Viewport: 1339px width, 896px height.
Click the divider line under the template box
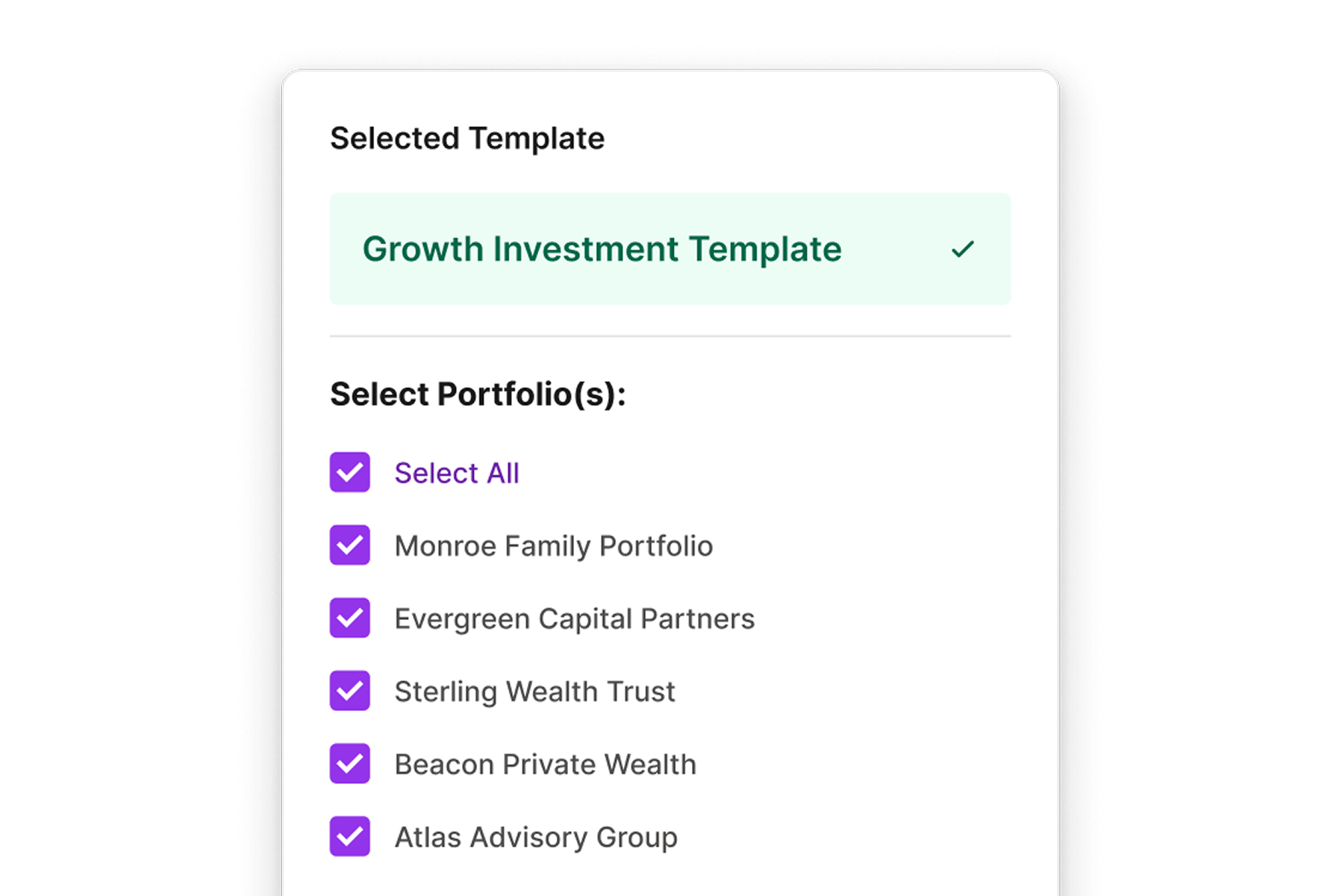[670, 336]
